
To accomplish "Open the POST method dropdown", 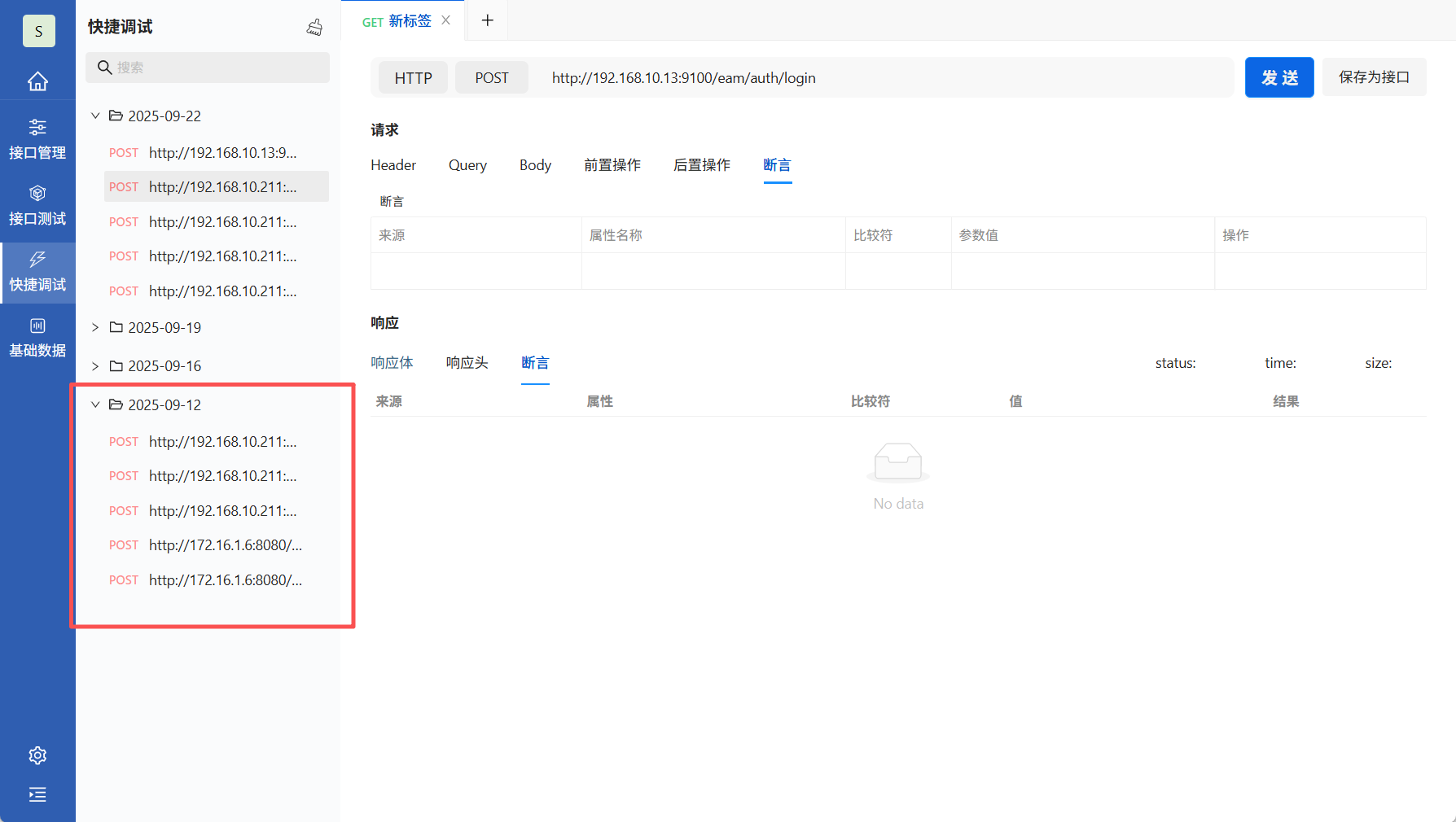I will coord(491,77).
